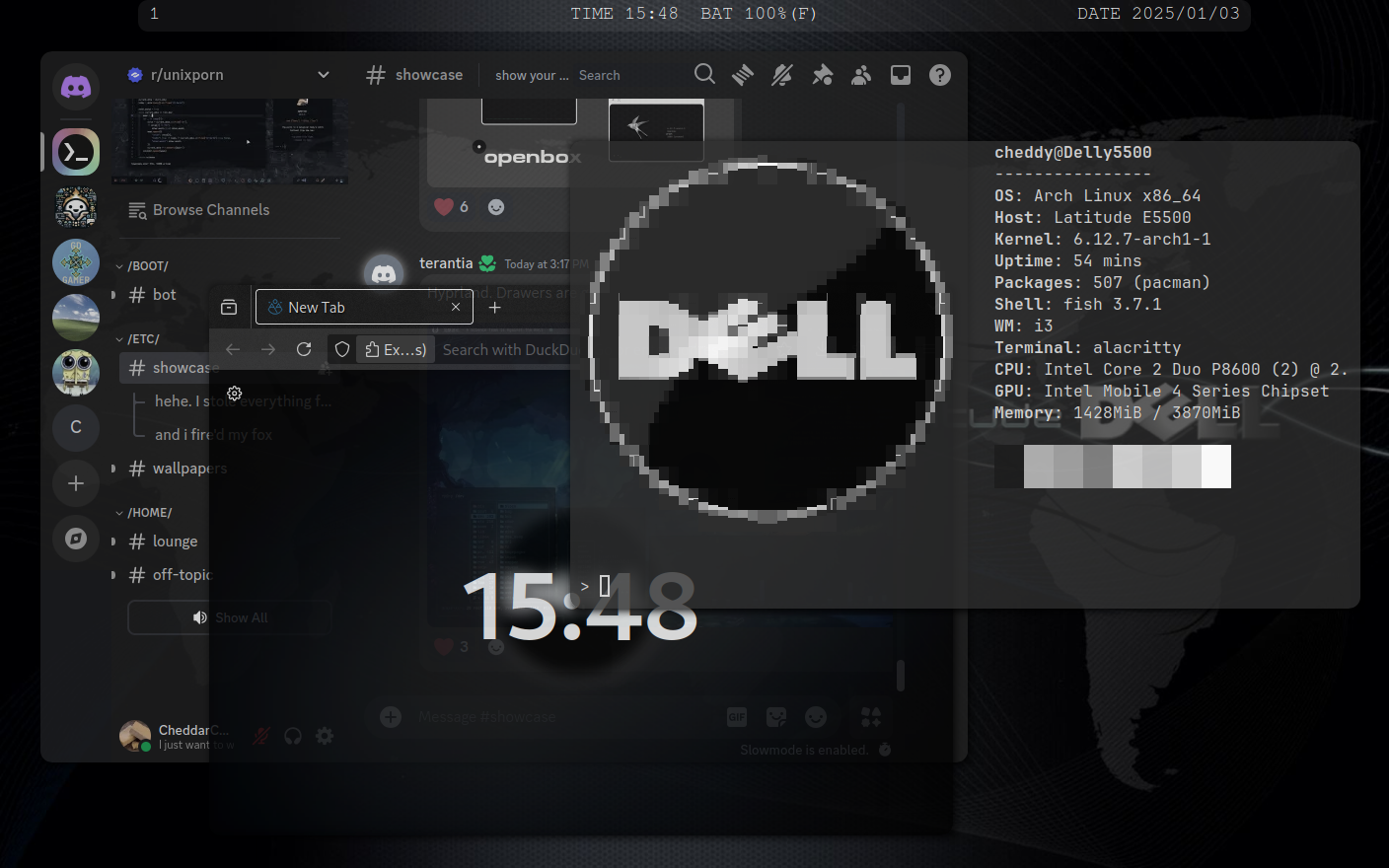1389x868 pixels.
Task: Select the New Tab browser tab
Action: (x=364, y=307)
